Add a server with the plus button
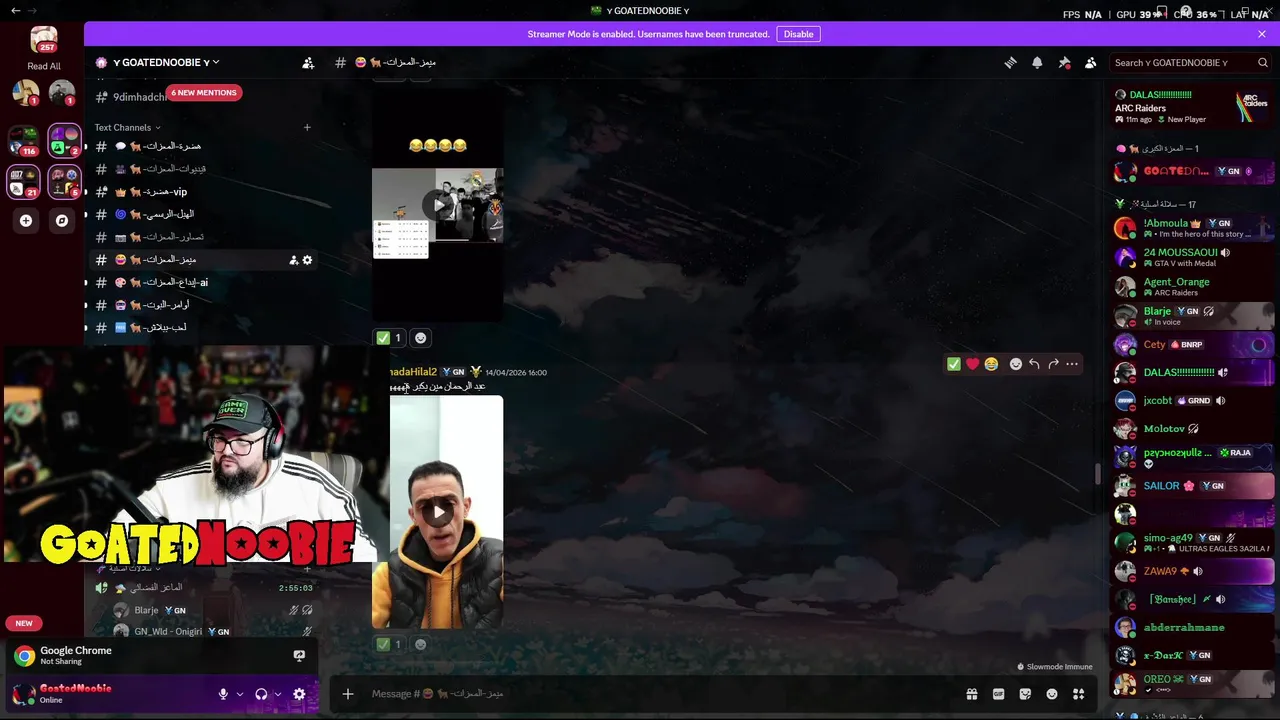Image resolution: width=1280 pixels, height=720 pixels. [26, 221]
